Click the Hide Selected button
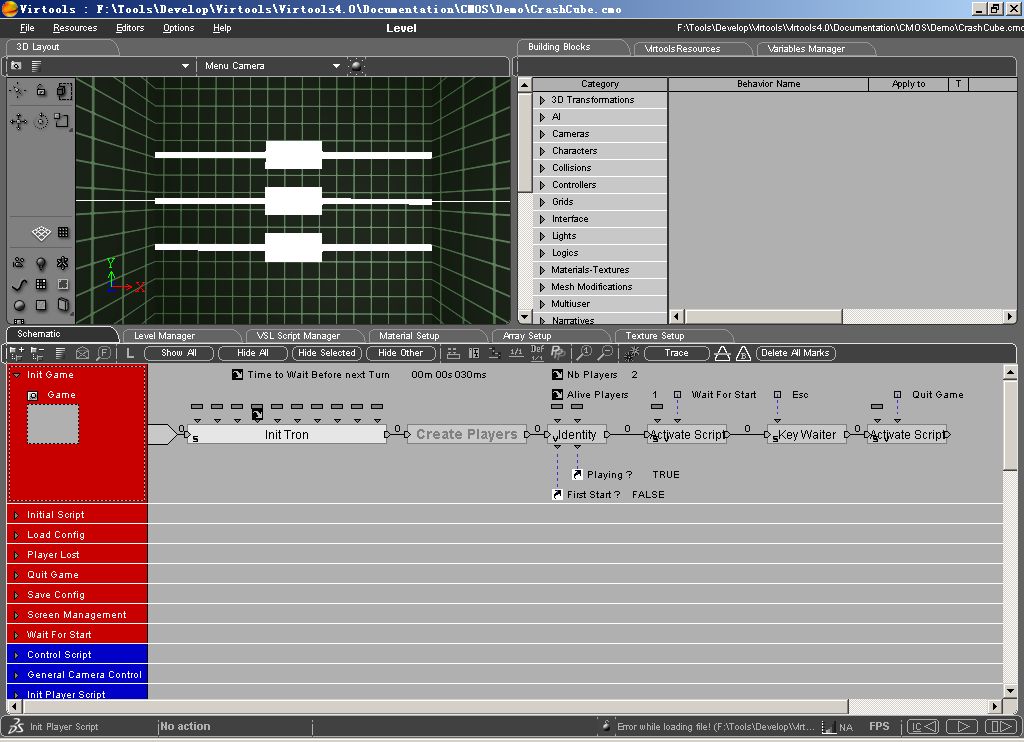1024x742 pixels. click(x=327, y=353)
